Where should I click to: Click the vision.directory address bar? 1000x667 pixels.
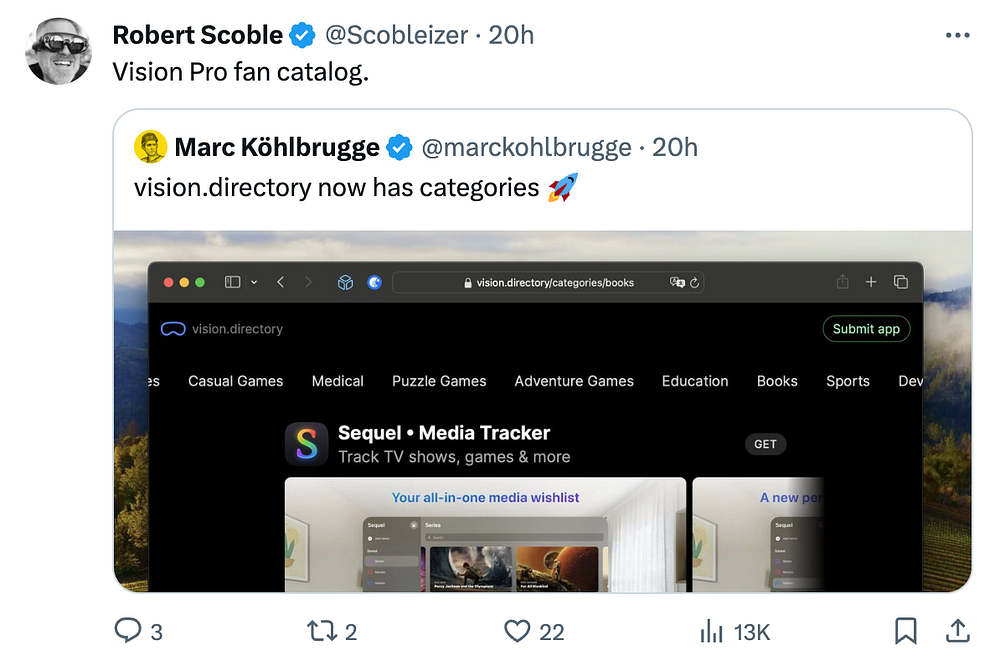pos(549,283)
